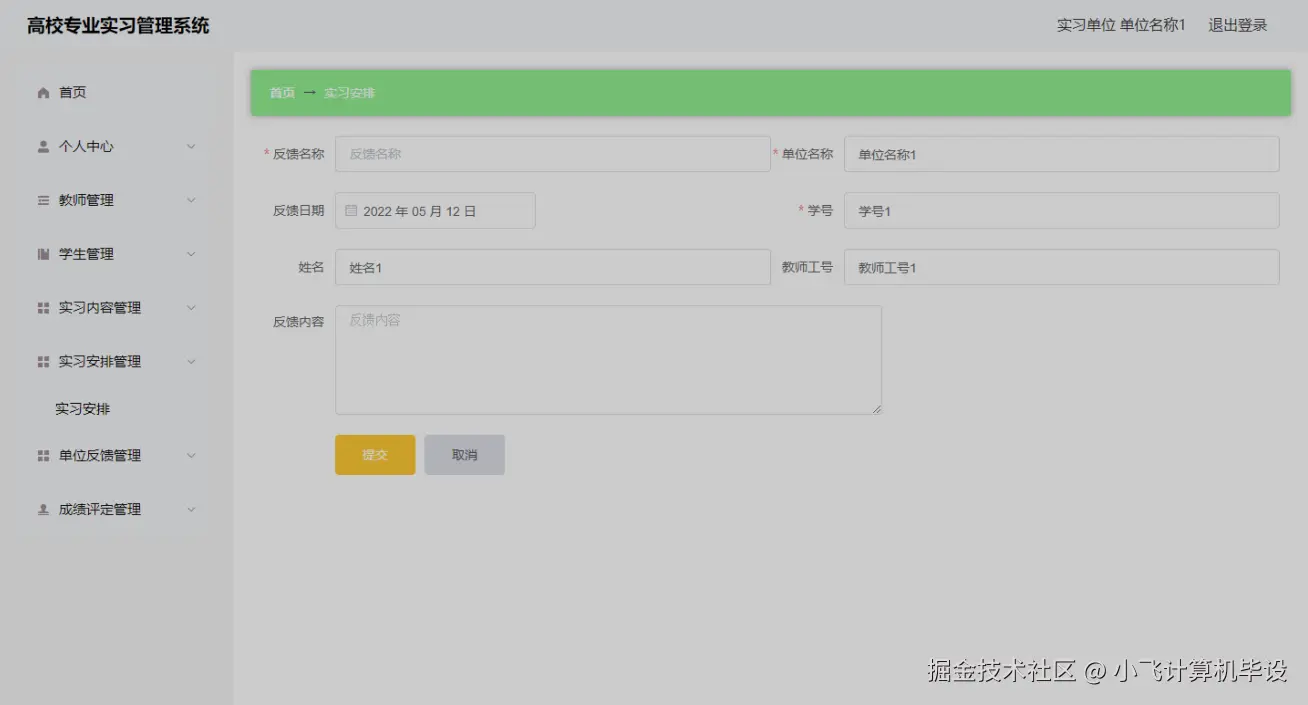Click the grid icon beside 实习内容管理
The width and height of the screenshot is (1308, 705).
(x=43, y=308)
